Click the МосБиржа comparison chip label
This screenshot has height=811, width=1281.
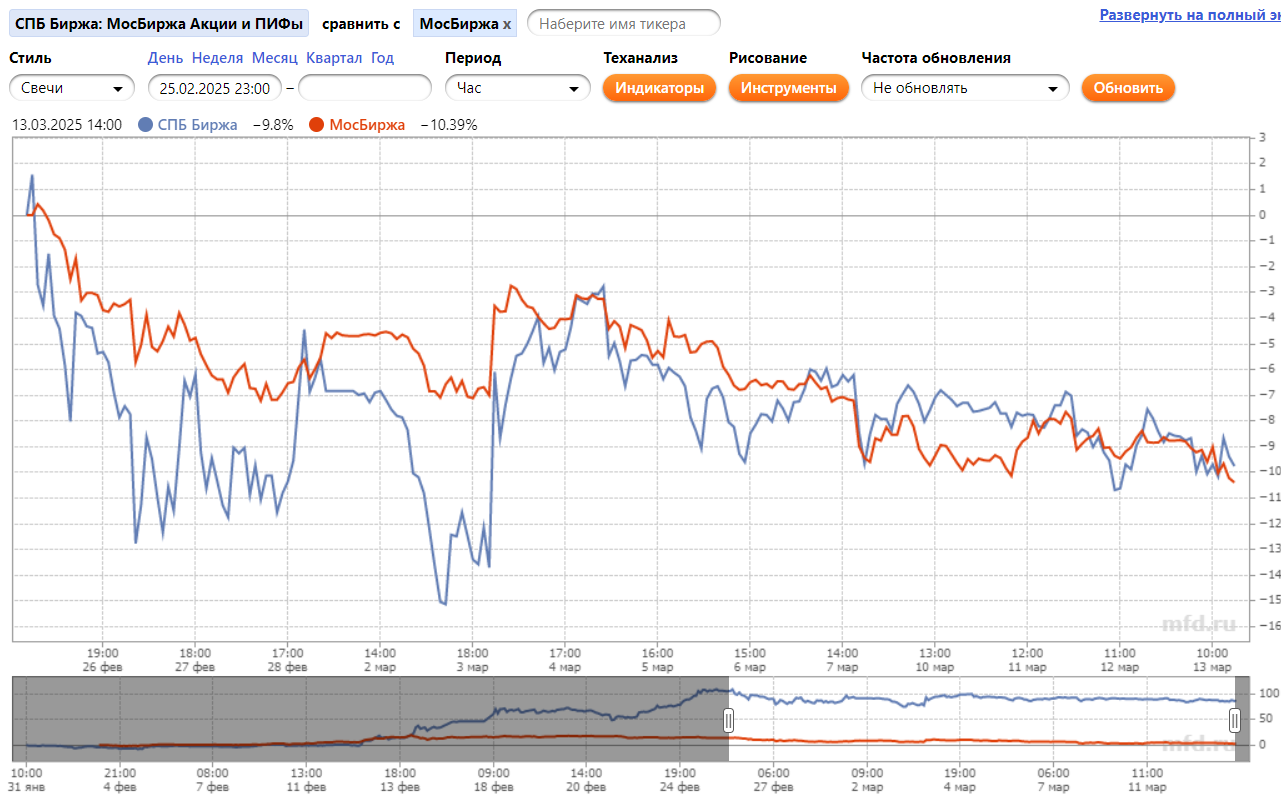(x=459, y=23)
